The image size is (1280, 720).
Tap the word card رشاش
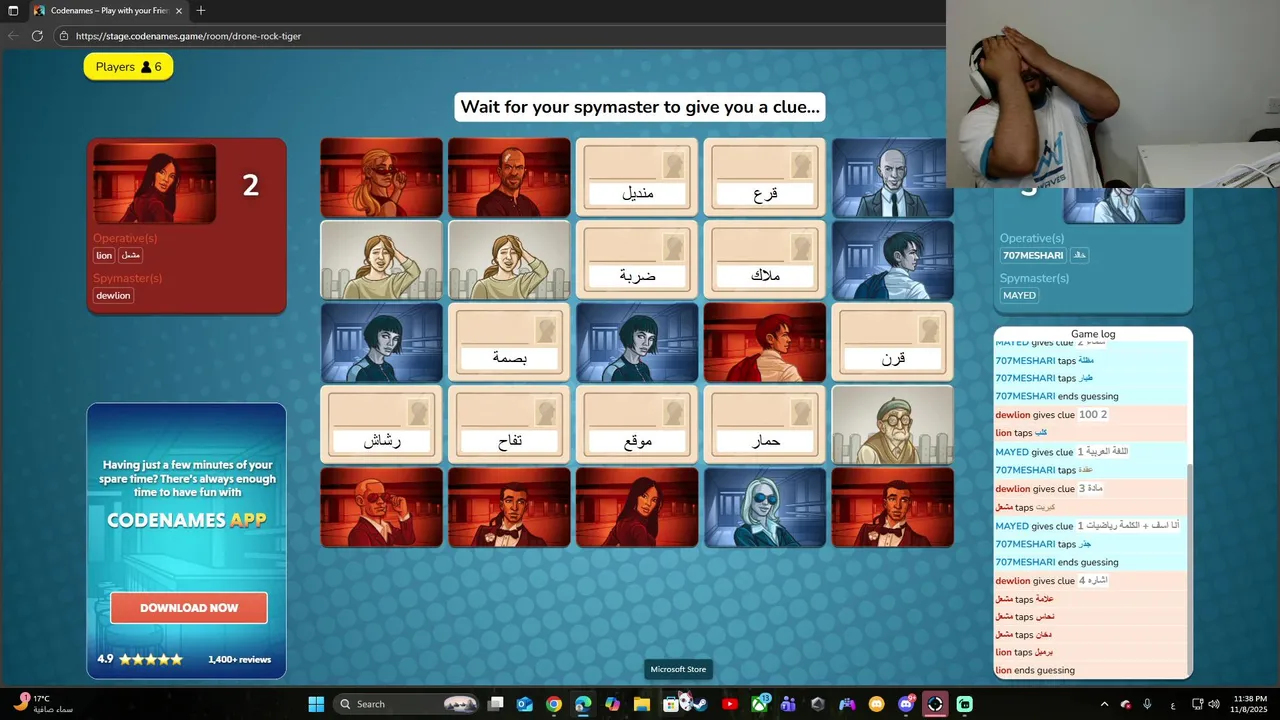tap(381, 424)
